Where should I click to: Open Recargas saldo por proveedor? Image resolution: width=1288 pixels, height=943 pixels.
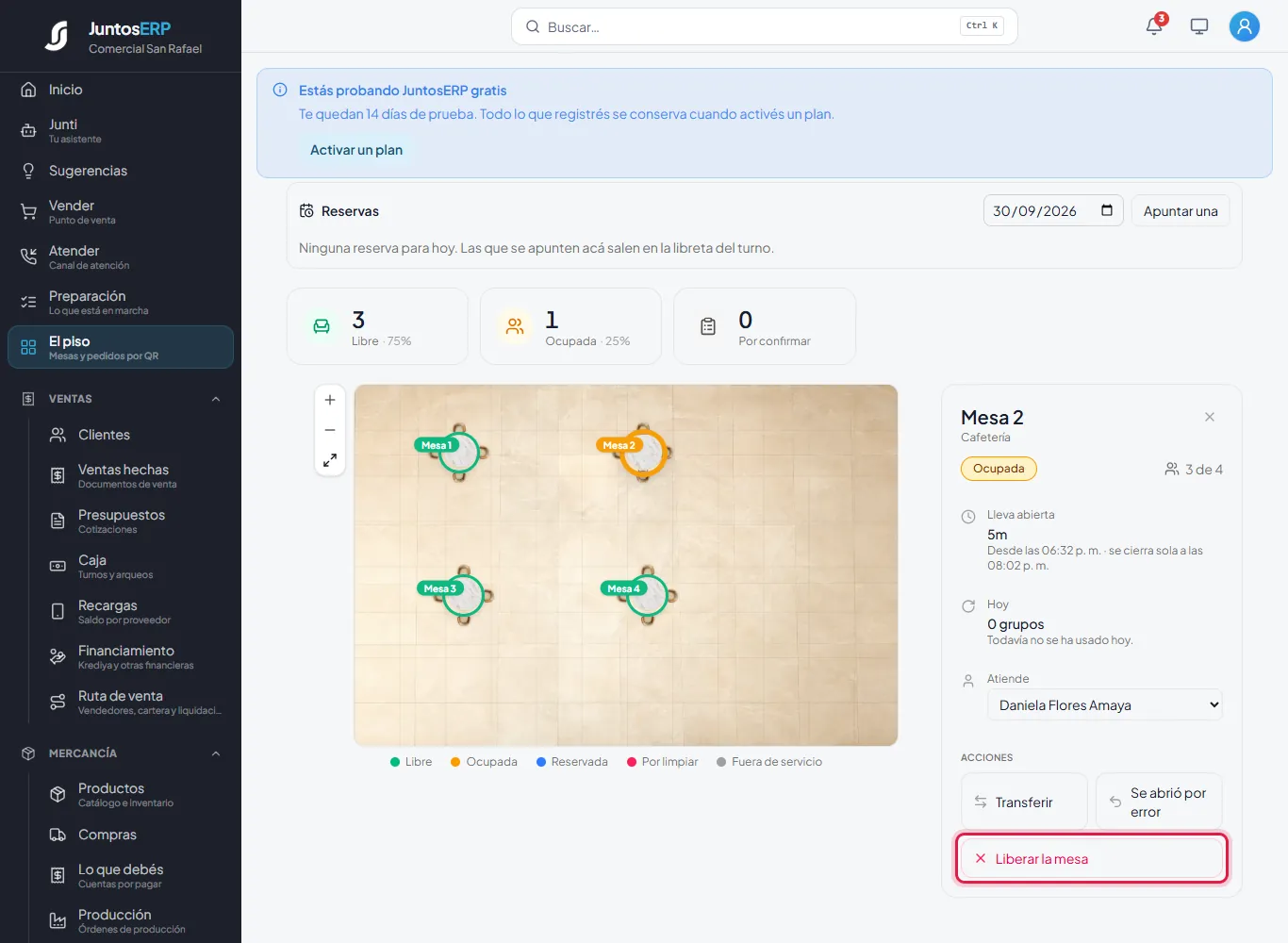click(x=134, y=611)
